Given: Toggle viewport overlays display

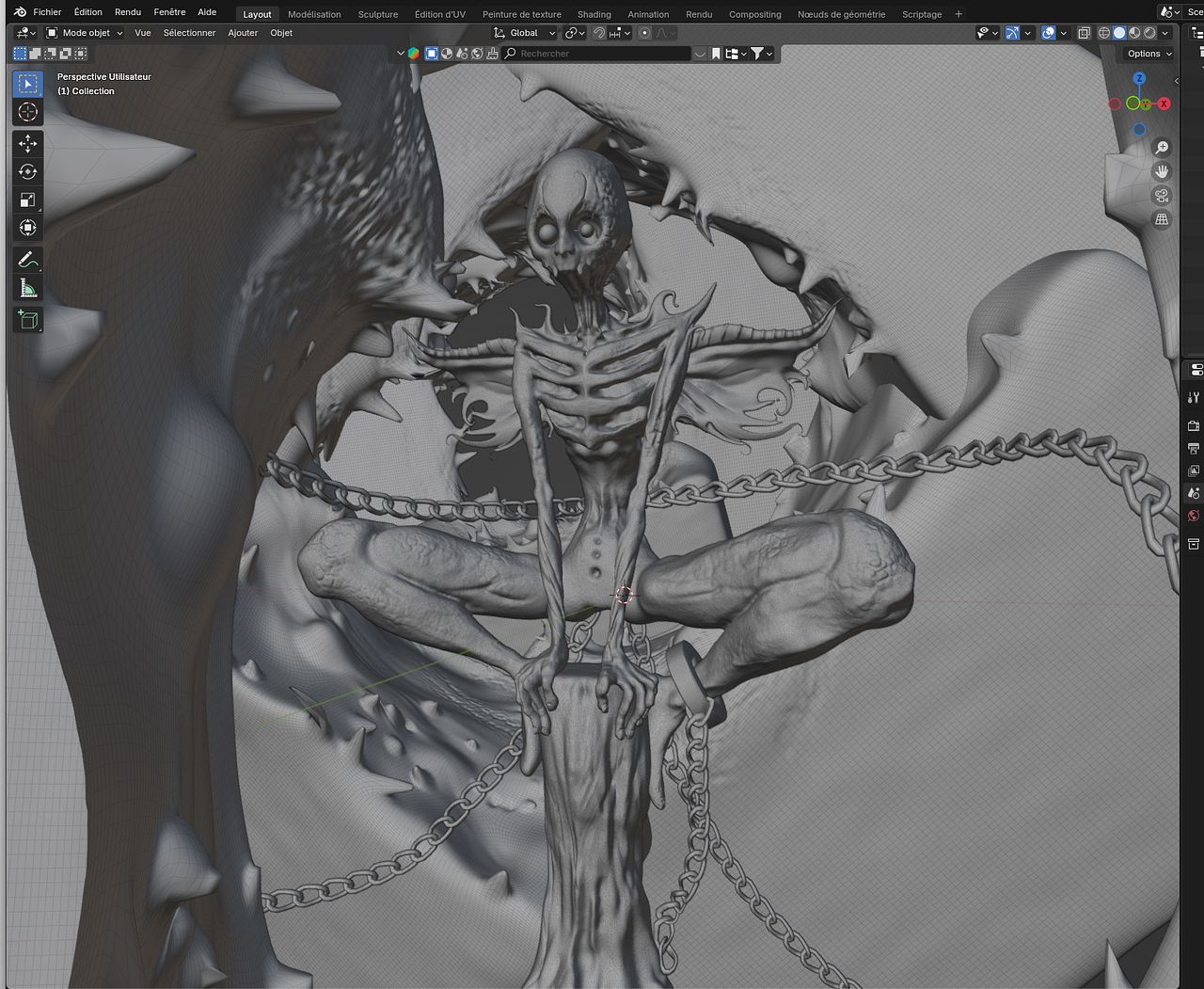Looking at the screenshot, I should click(1049, 33).
